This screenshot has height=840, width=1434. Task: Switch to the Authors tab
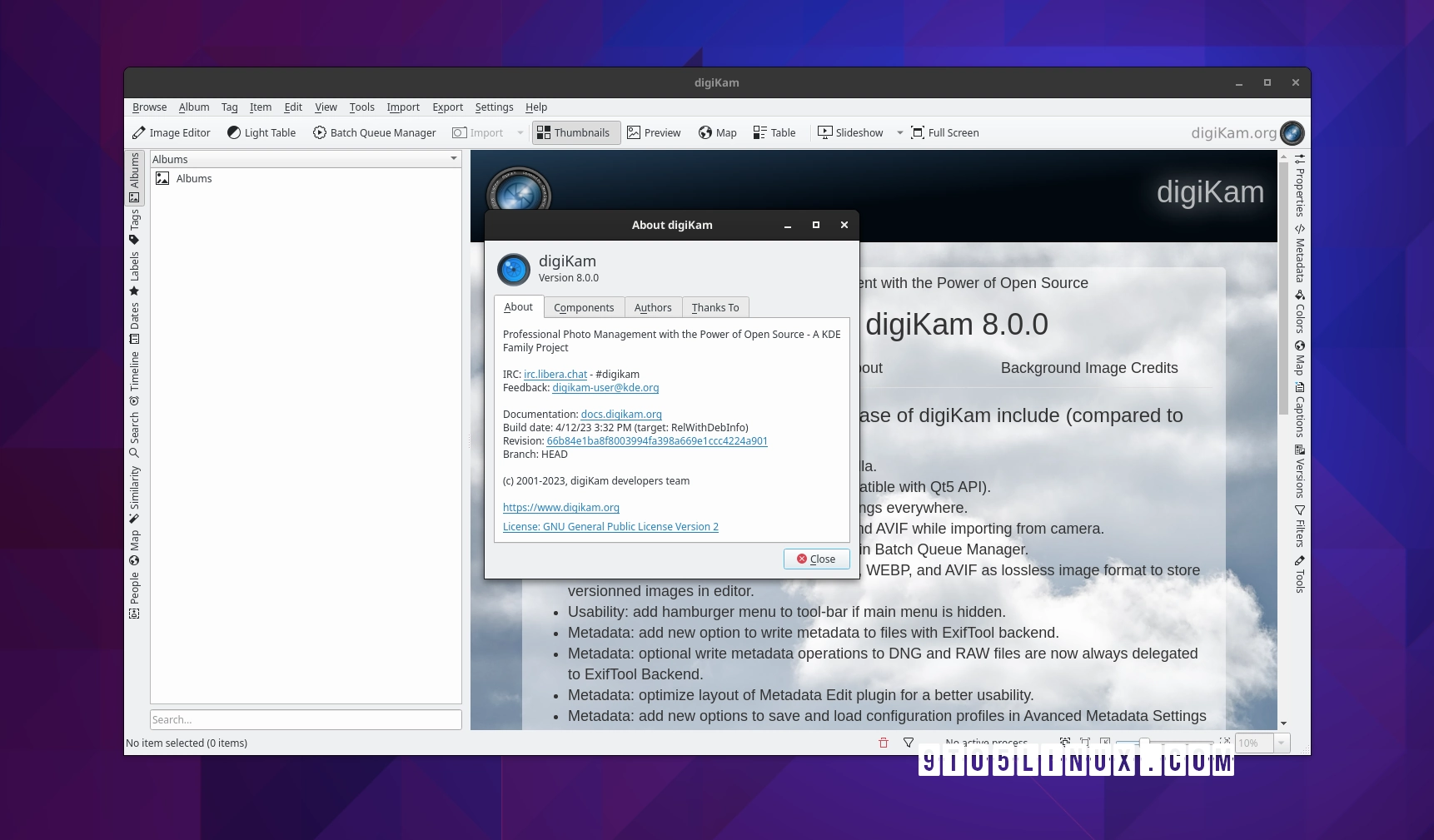point(652,307)
